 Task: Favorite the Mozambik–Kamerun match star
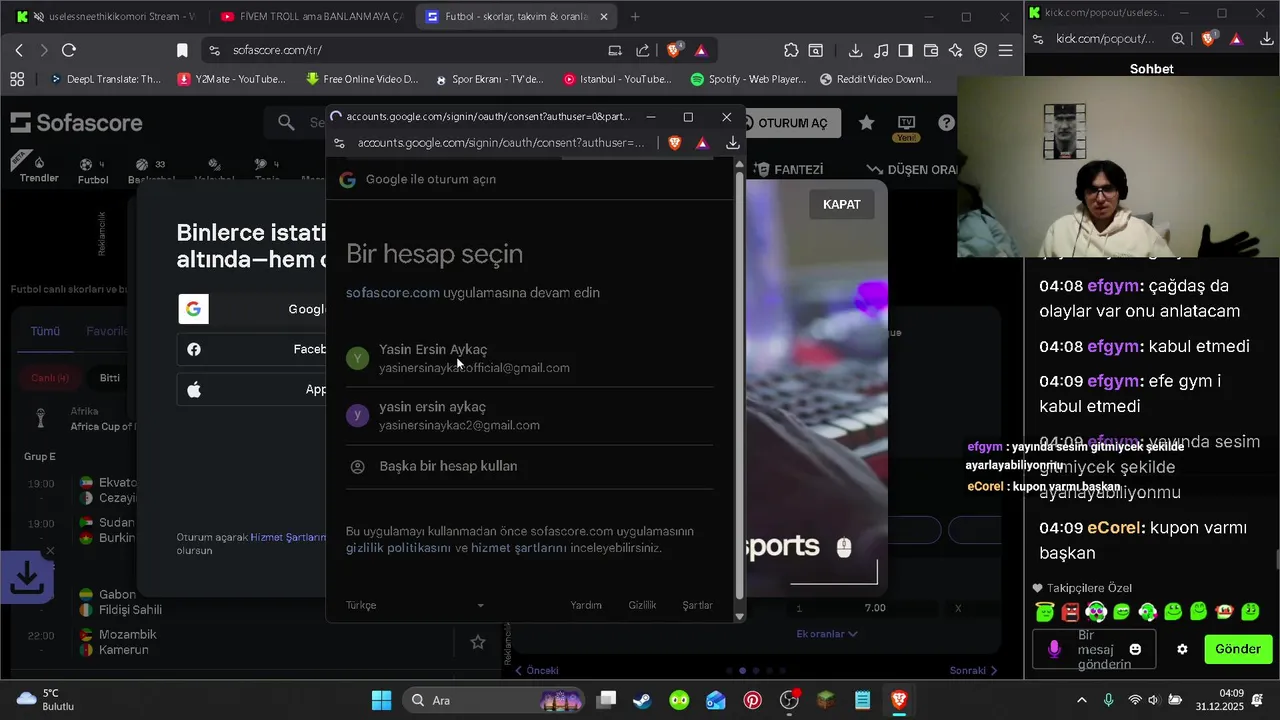tap(478, 642)
